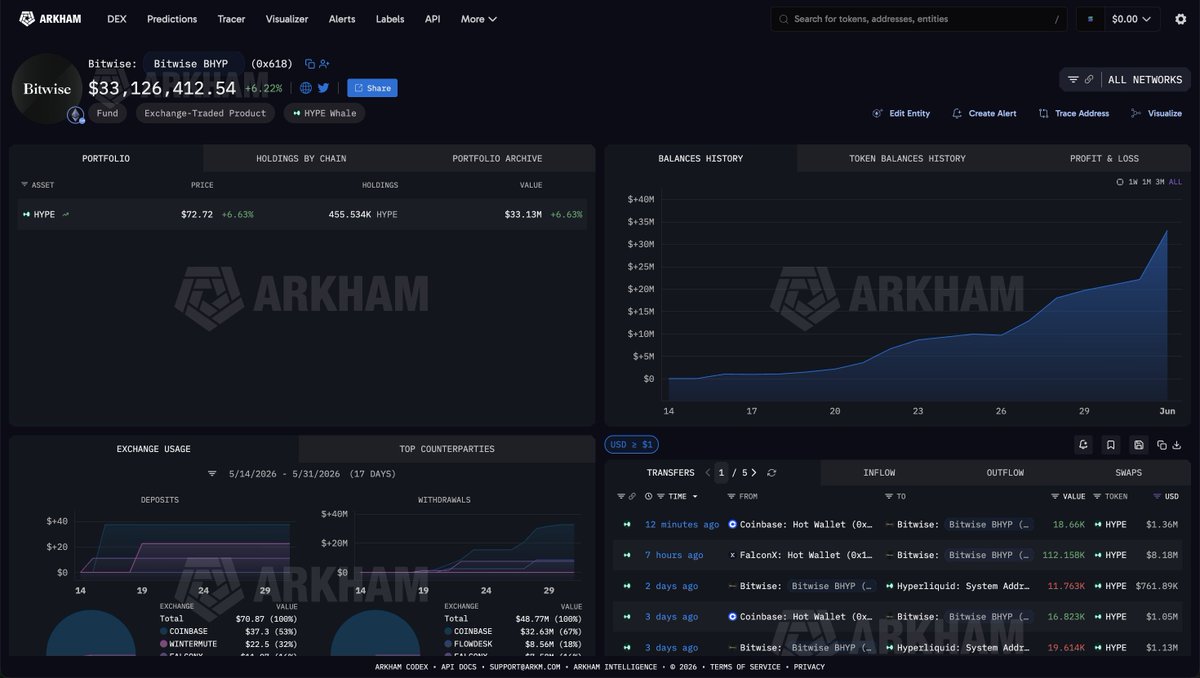Click the link-chain filter icon in the transfers header
Image resolution: width=1200 pixels, height=678 pixels.
(631, 496)
